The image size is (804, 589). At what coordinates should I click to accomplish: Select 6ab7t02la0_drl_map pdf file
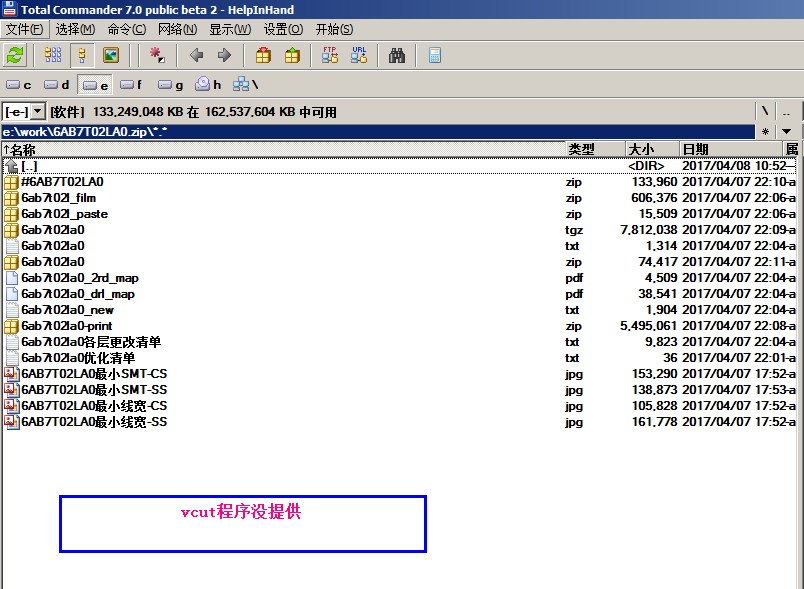pos(400,294)
